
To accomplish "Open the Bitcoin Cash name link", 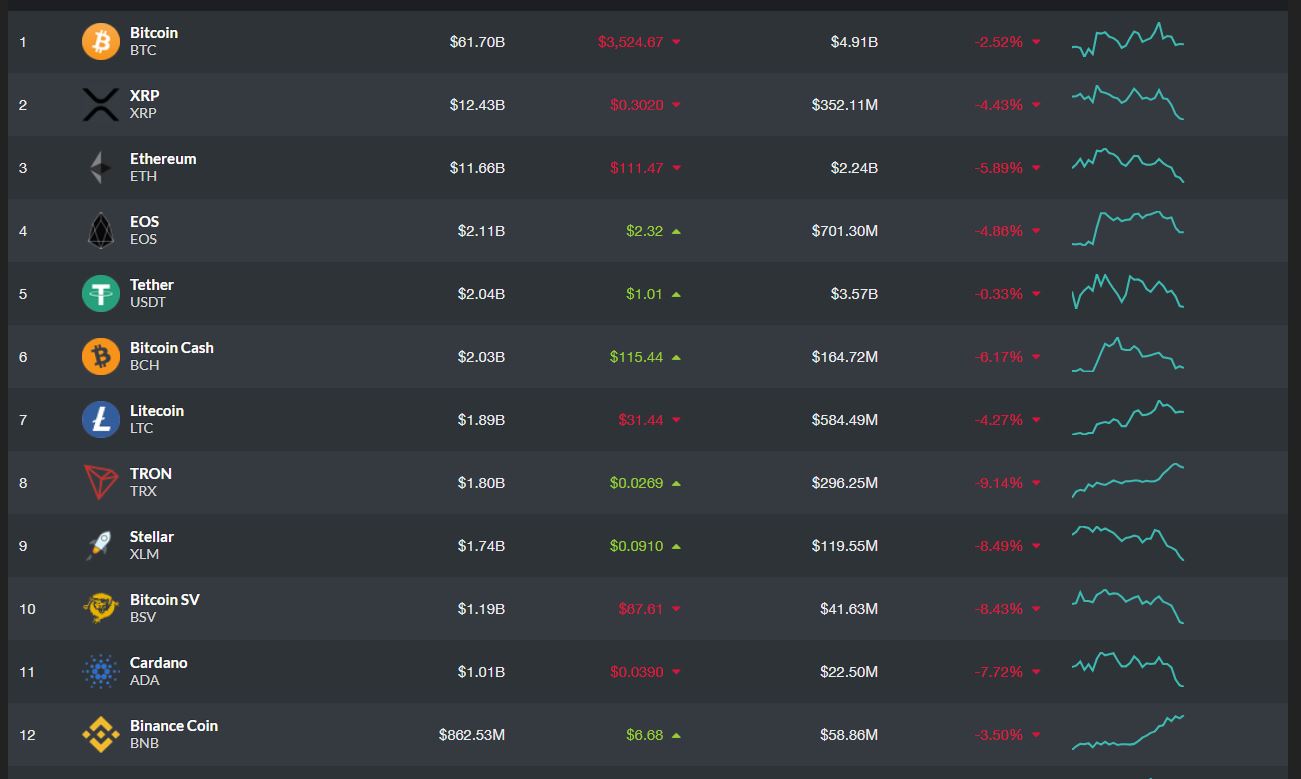I will [172, 348].
